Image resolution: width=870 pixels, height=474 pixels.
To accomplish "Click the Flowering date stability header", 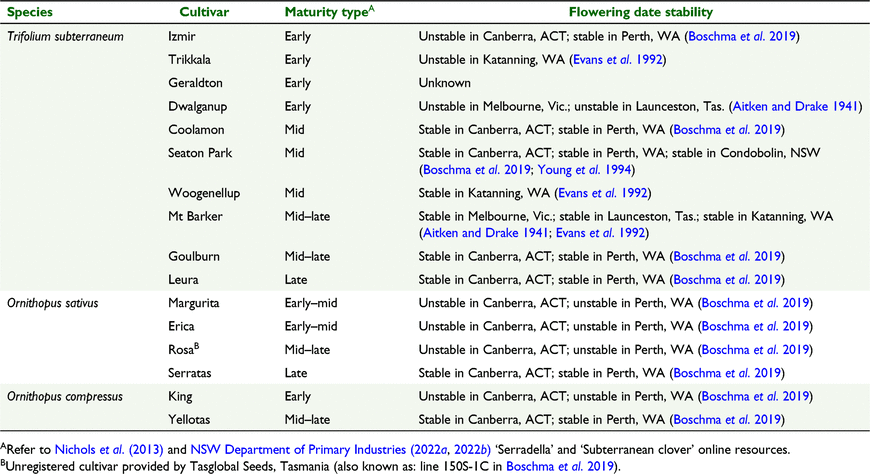I will [x=641, y=12].
